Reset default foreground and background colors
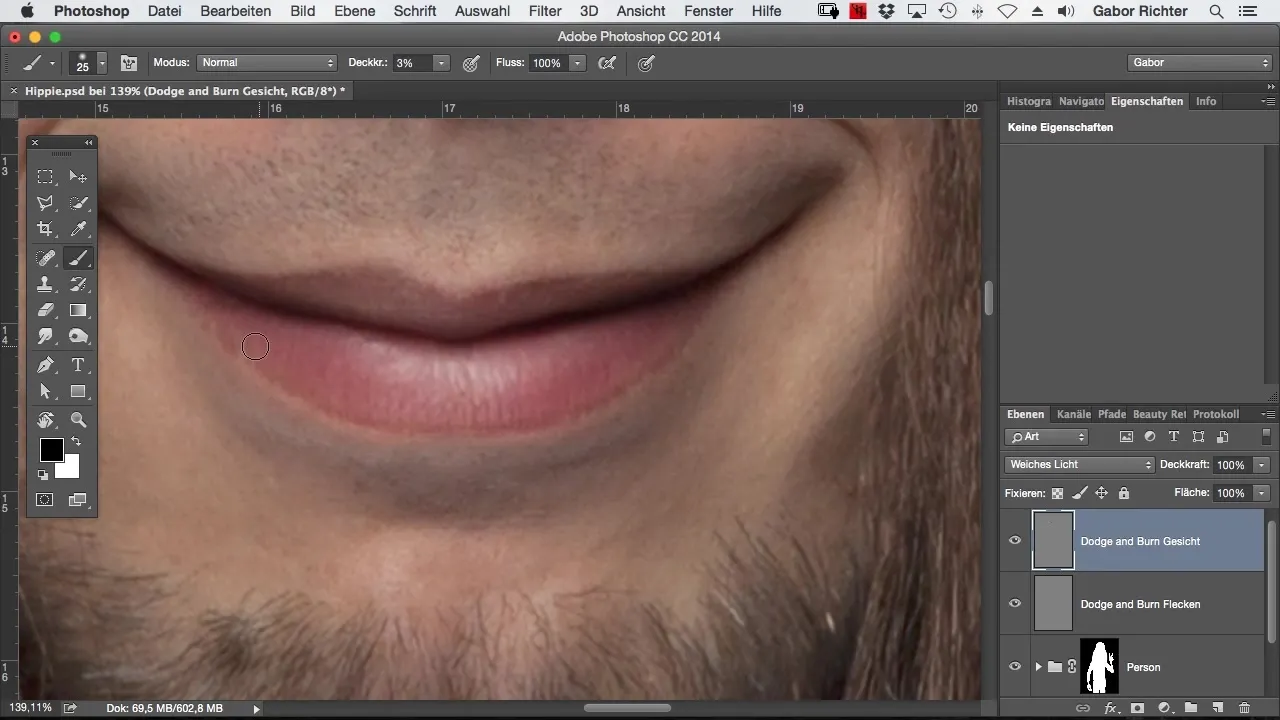This screenshot has height=720, width=1280. (x=44, y=475)
